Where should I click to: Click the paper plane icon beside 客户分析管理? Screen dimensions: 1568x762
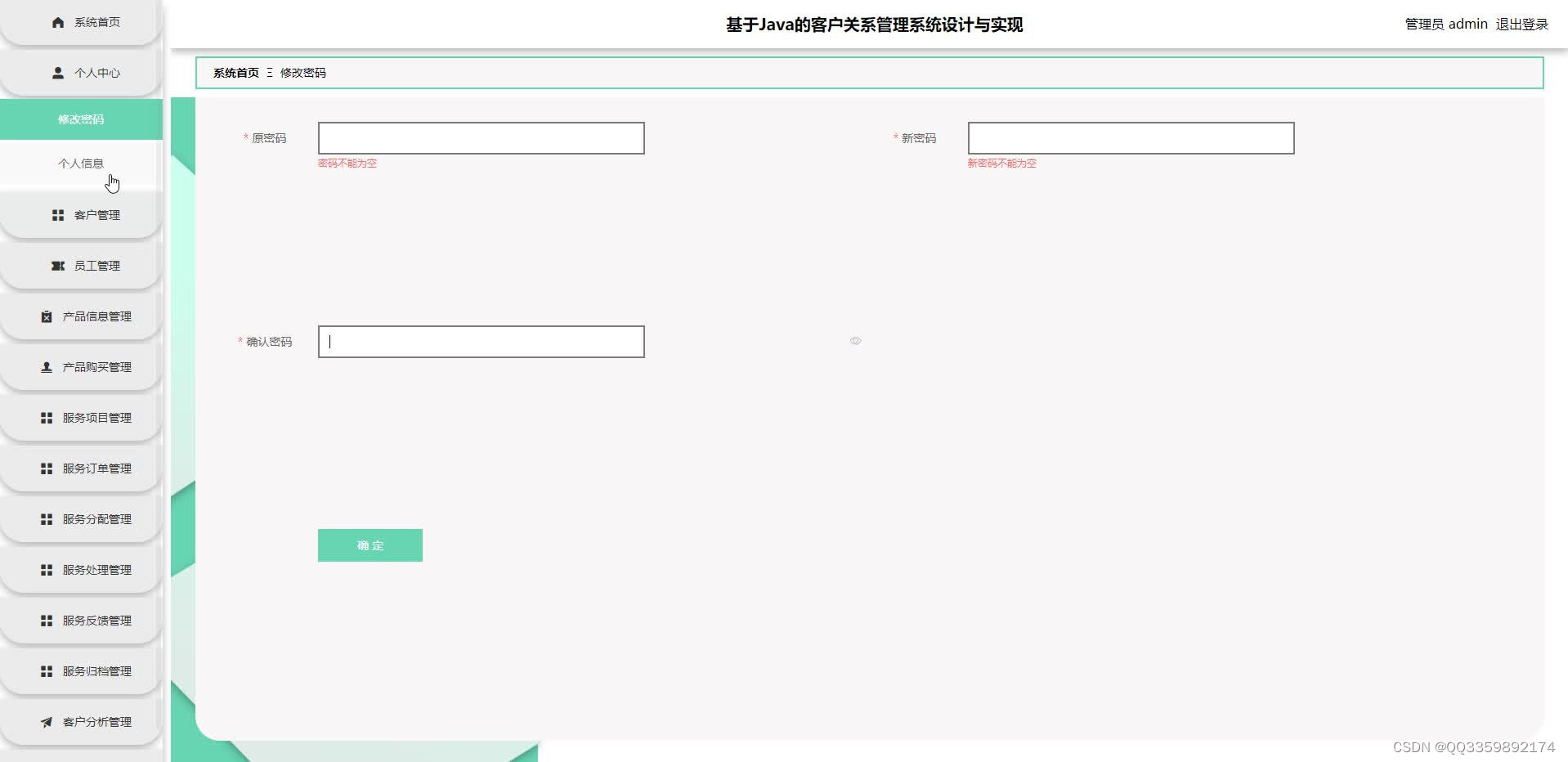click(47, 722)
